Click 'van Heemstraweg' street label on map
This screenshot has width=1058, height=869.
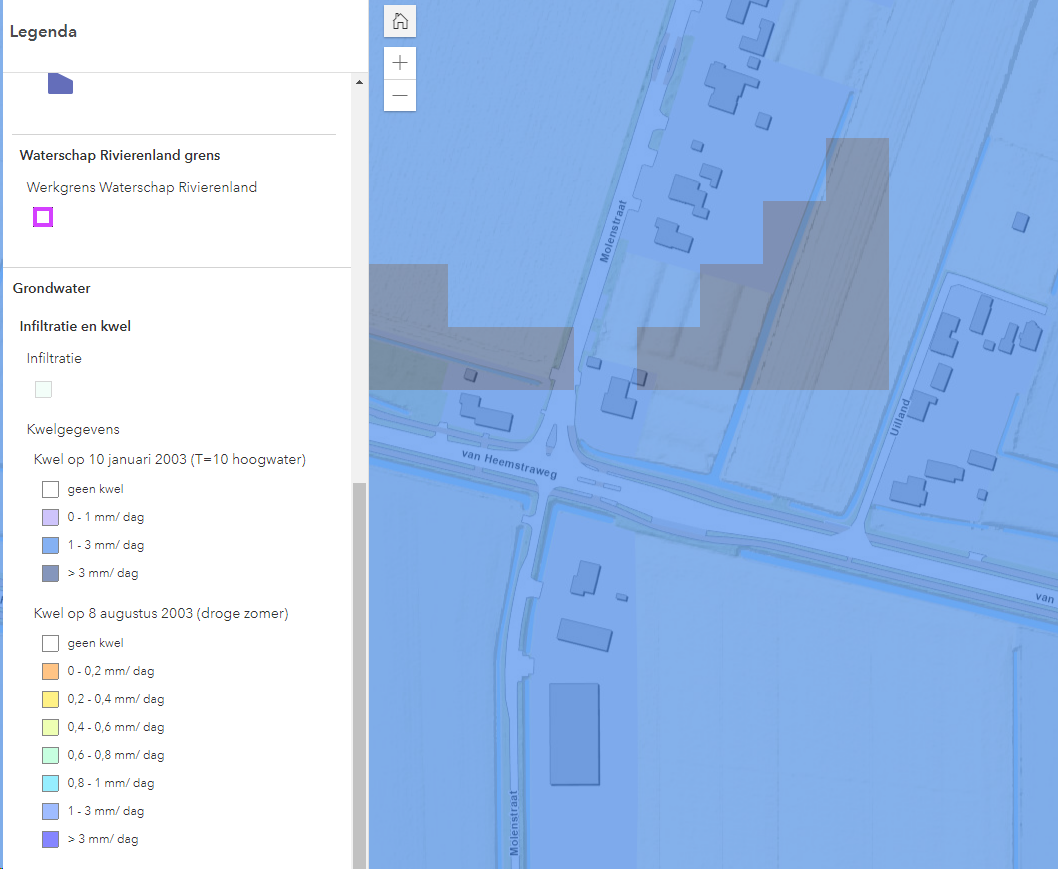tap(509, 464)
